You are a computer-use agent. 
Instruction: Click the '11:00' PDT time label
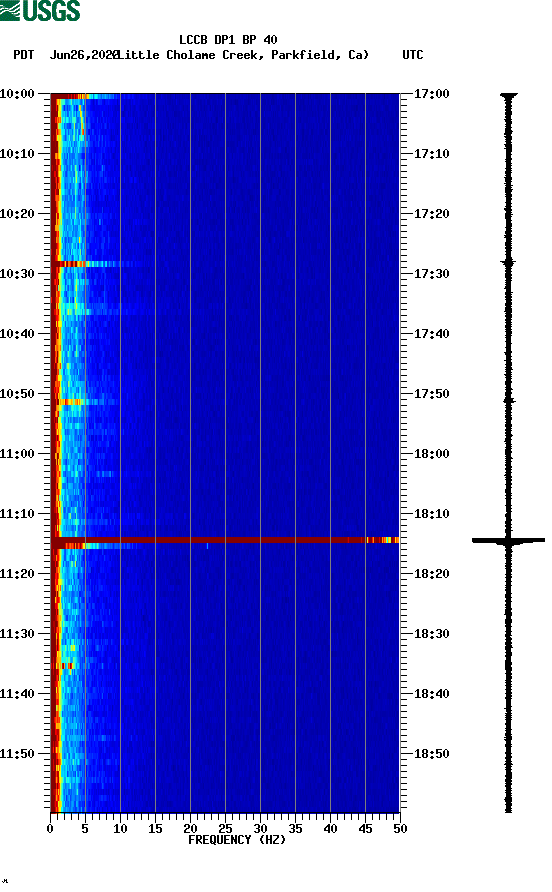pos(17,453)
